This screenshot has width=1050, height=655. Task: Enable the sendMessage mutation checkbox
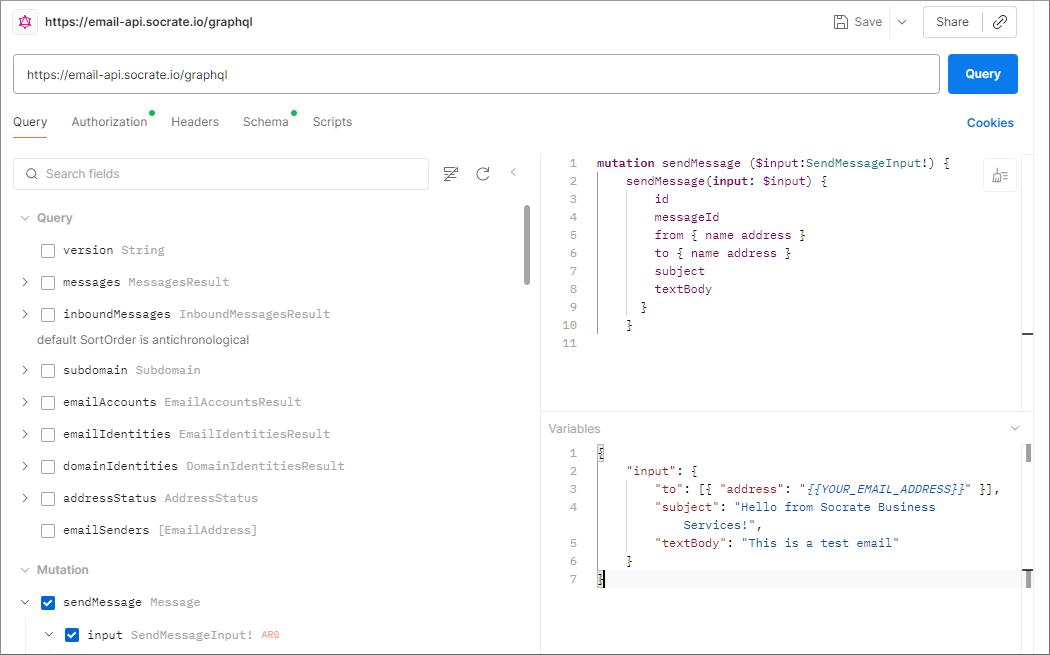[x=46, y=602]
